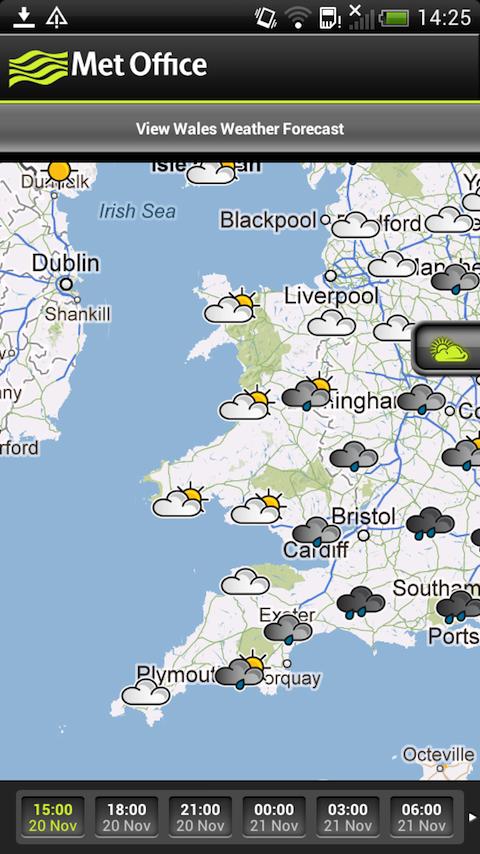Tap shower with sun icon near Plymouth
The height and width of the screenshot is (854, 480).
242,669
